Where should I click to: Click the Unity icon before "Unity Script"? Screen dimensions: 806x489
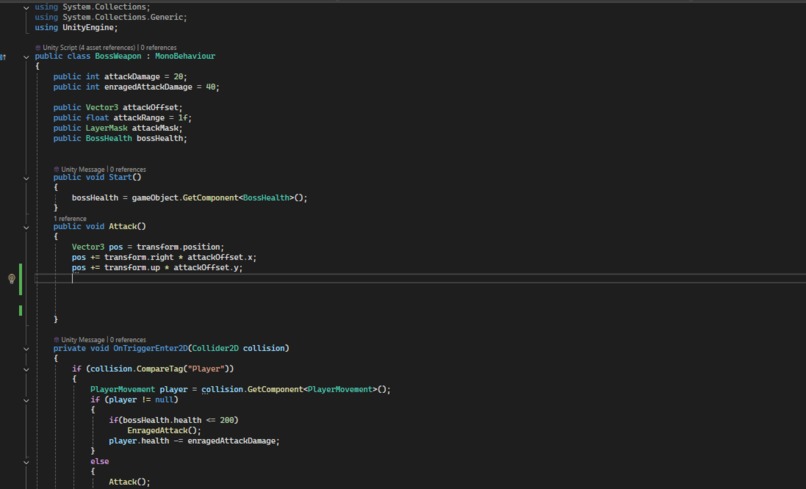38,47
